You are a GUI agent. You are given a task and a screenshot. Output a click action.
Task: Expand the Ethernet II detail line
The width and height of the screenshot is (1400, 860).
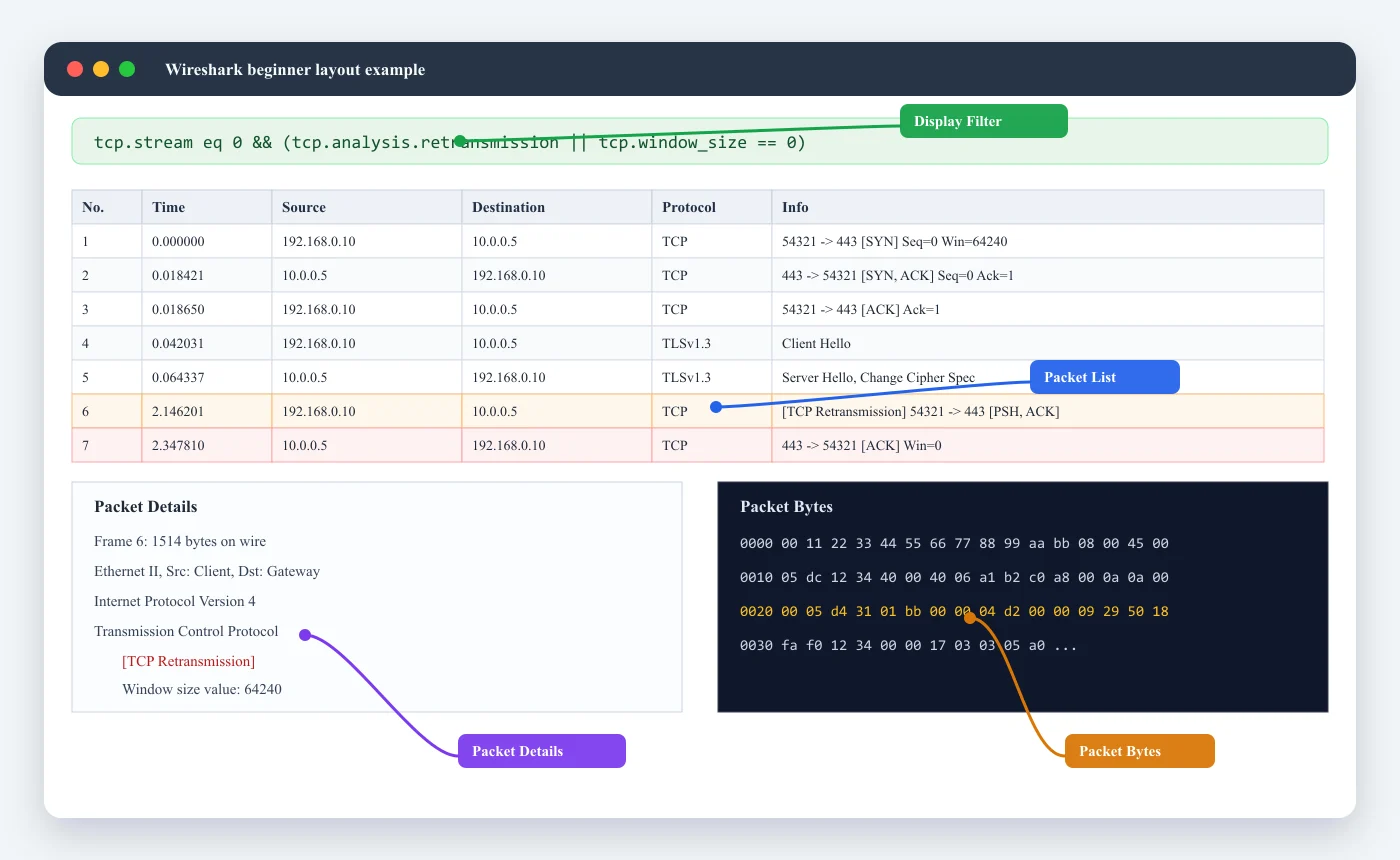point(207,571)
